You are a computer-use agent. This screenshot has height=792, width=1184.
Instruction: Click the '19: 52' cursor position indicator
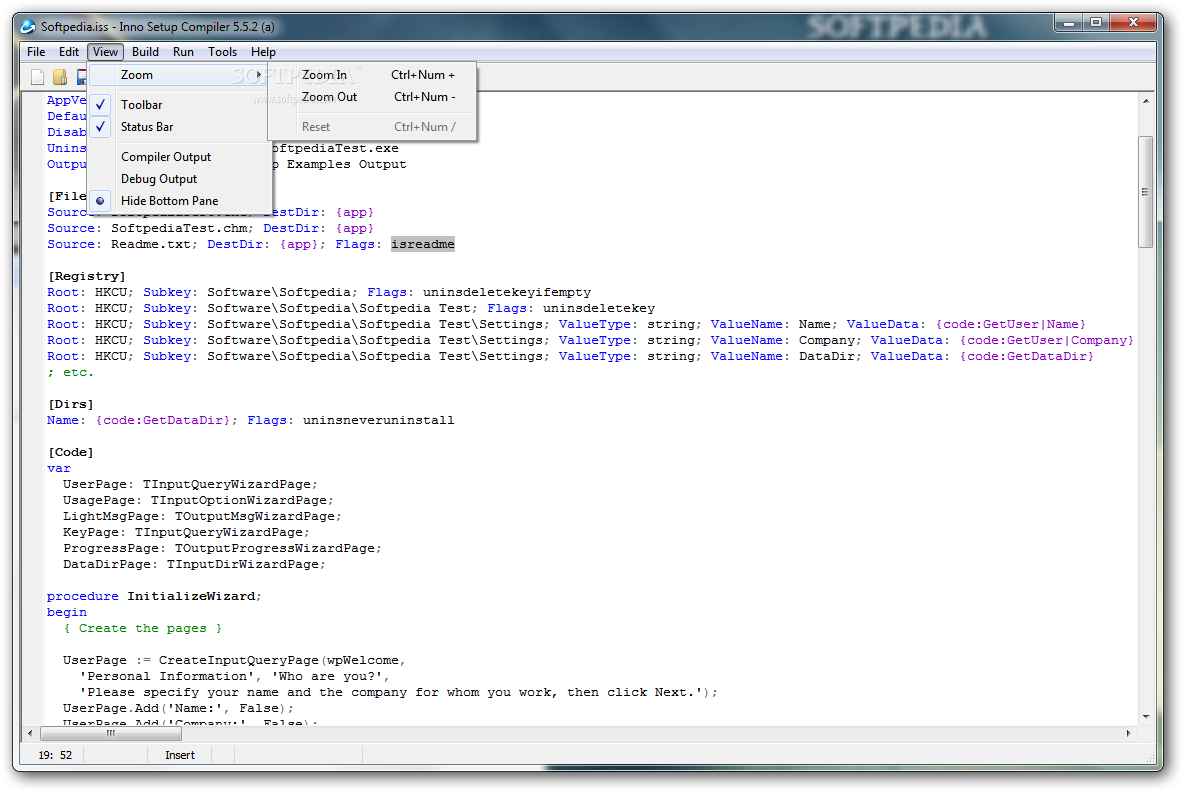55,755
